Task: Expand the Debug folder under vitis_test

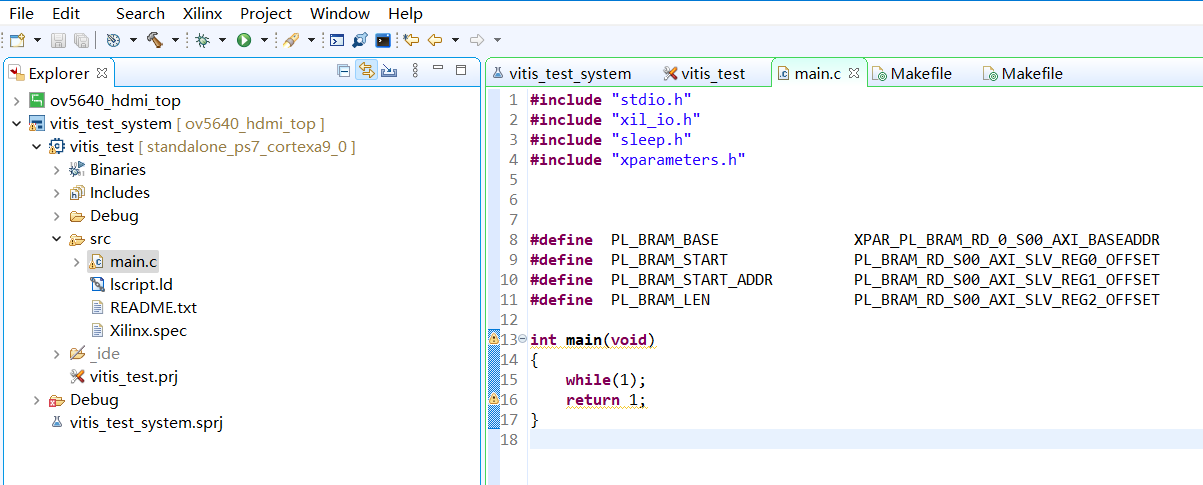Action: pyautogui.click(x=57, y=216)
